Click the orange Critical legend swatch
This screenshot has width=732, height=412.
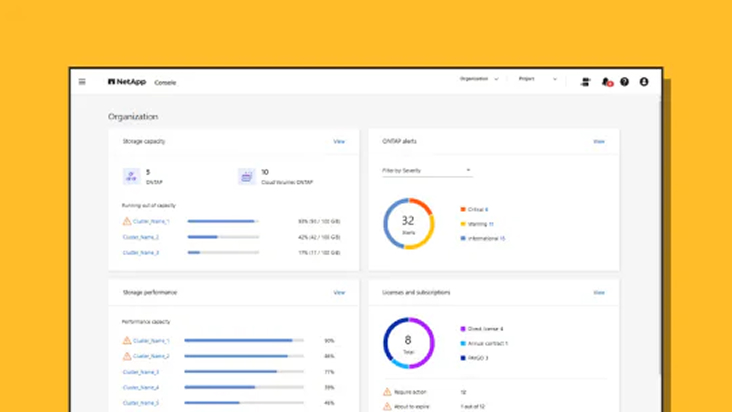click(463, 209)
